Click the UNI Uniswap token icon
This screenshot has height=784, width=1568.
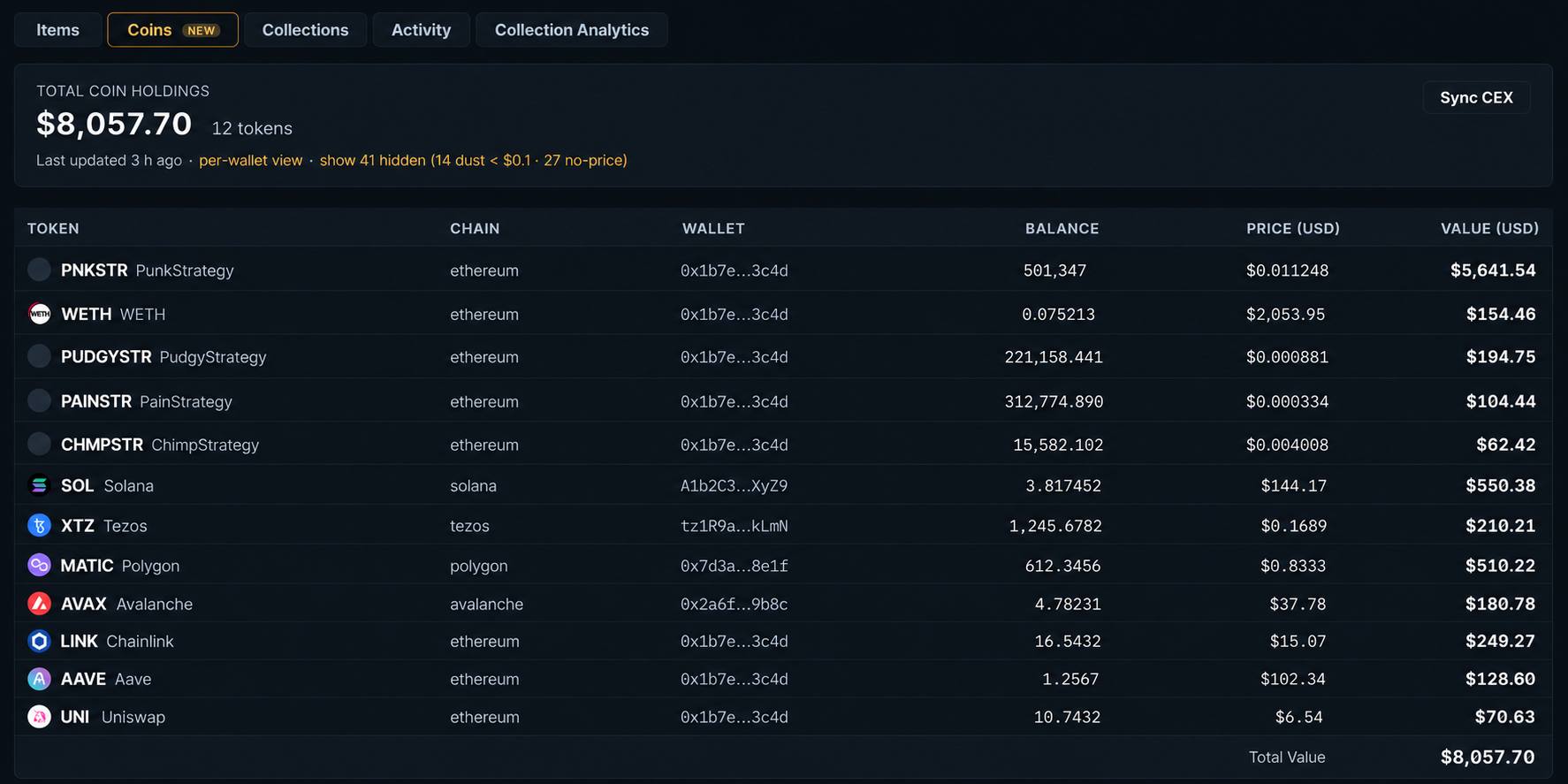point(39,717)
